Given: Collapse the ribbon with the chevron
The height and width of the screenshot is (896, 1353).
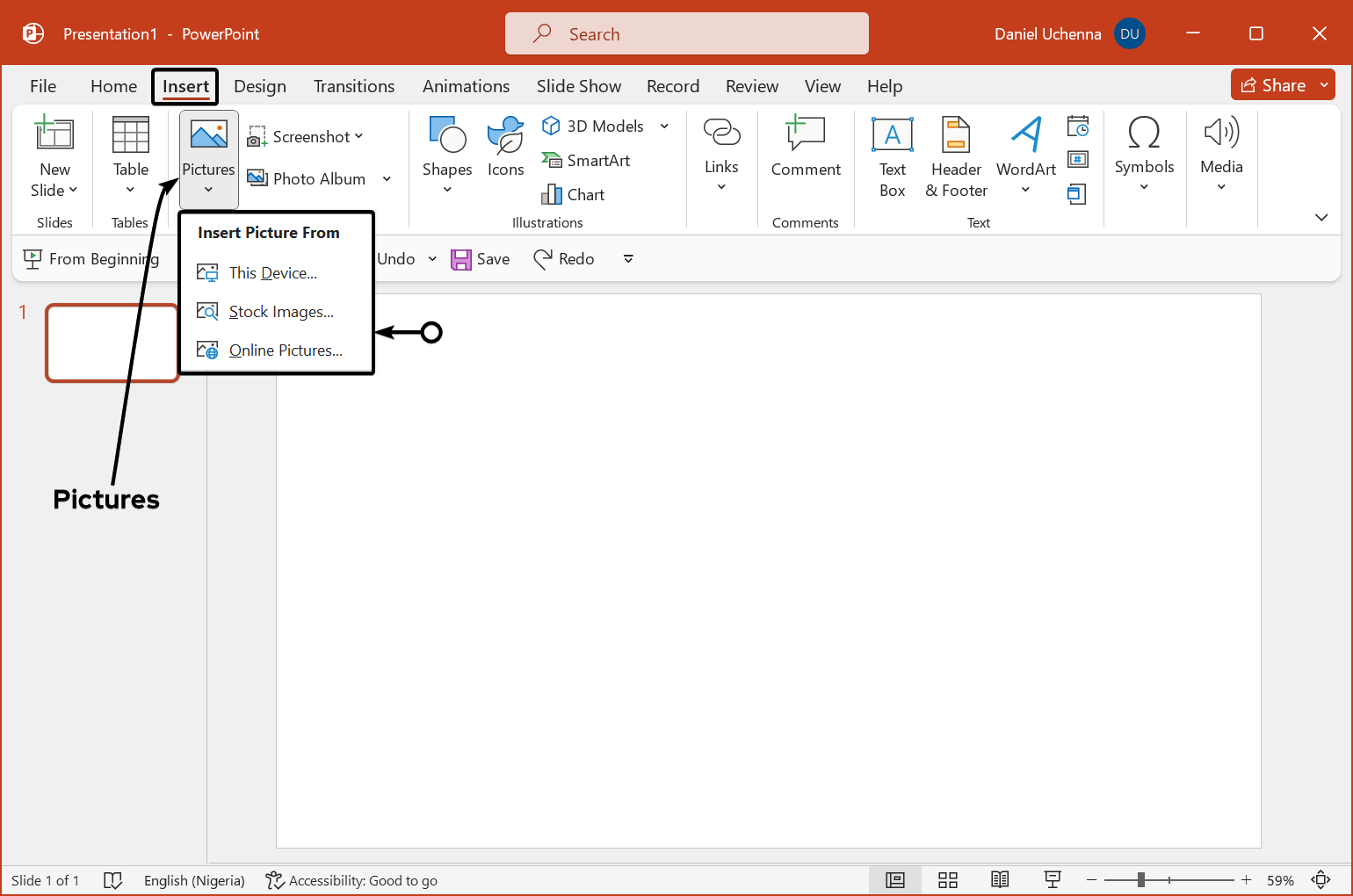Looking at the screenshot, I should pos(1320,217).
